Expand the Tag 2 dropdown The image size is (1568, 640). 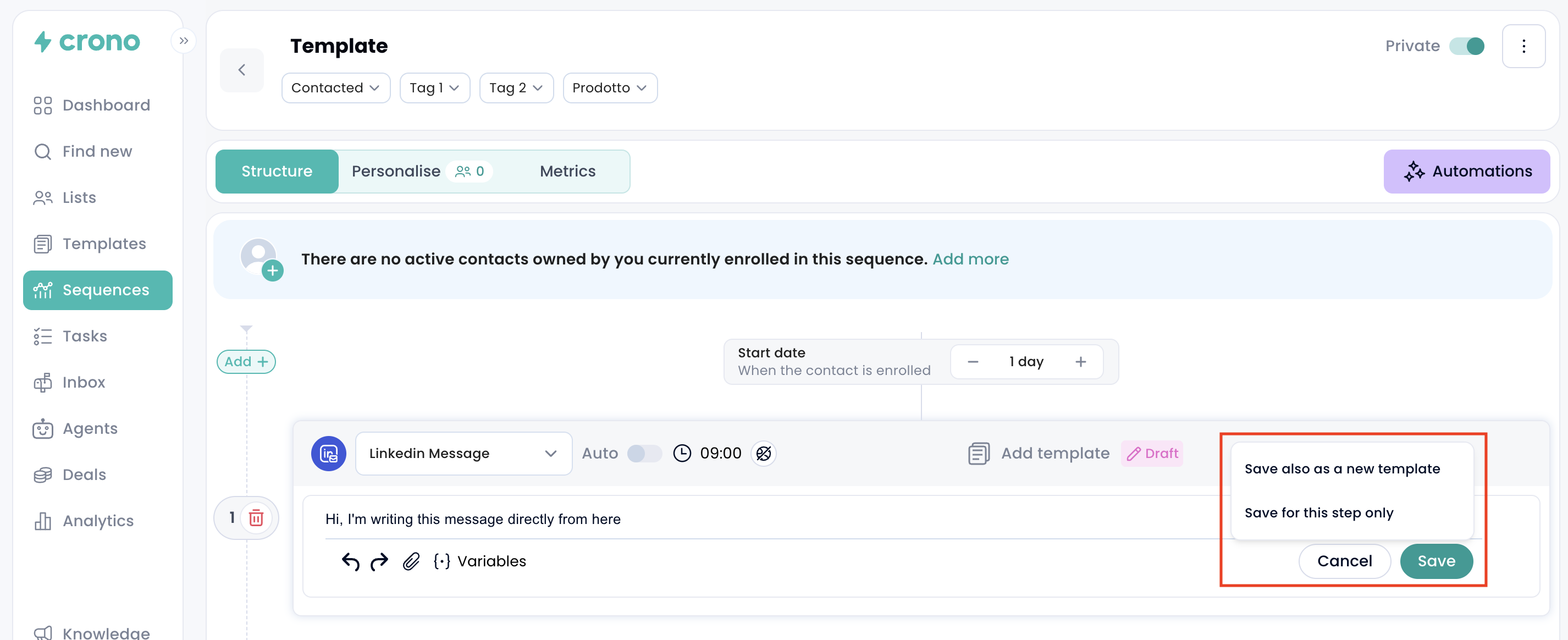pyautogui.click(x=516, y=89)
